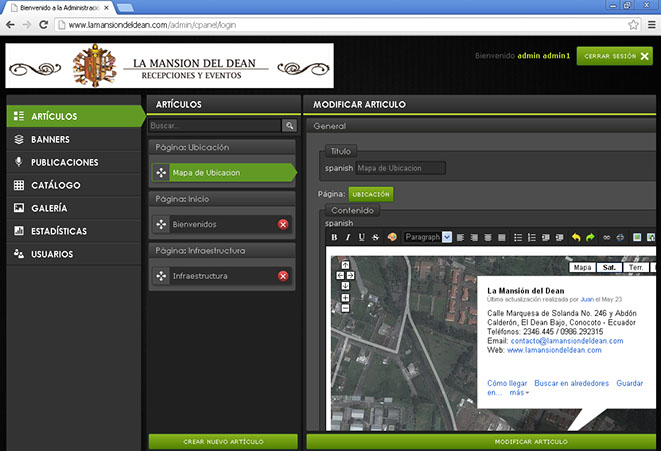661x451 pixels.
Task: Click the Buscar search input field
Action: tap(214, 126)
